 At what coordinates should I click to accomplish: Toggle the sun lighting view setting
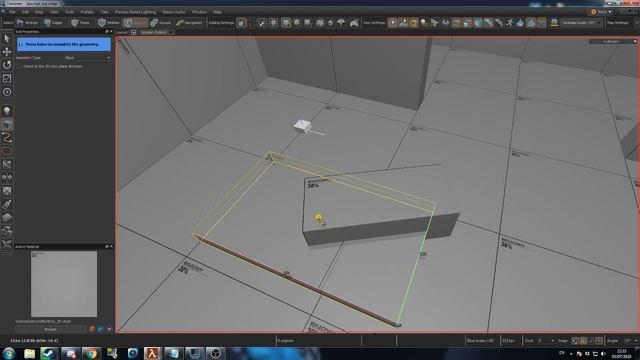554,23
